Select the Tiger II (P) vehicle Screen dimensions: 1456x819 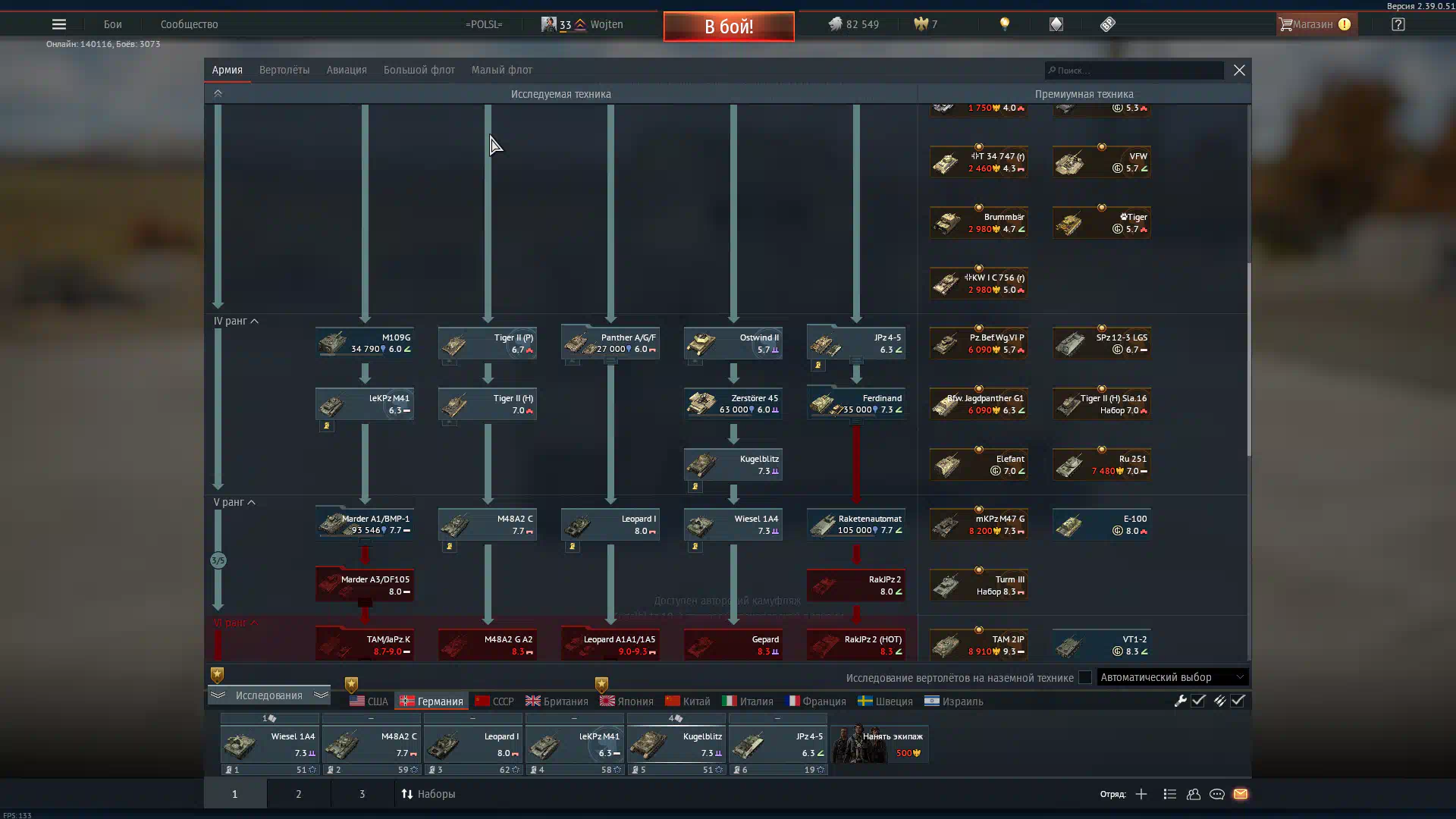[x=488, y=344]
